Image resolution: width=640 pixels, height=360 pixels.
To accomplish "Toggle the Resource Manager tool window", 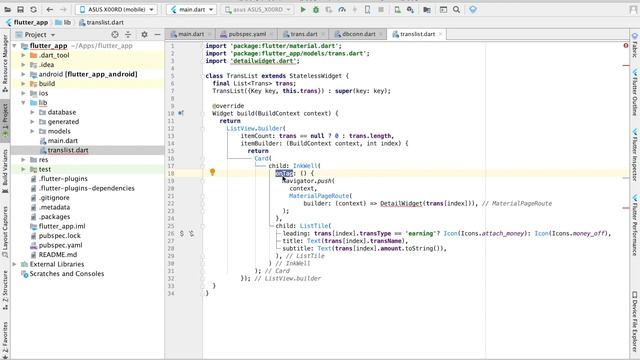I will (5, 64).
